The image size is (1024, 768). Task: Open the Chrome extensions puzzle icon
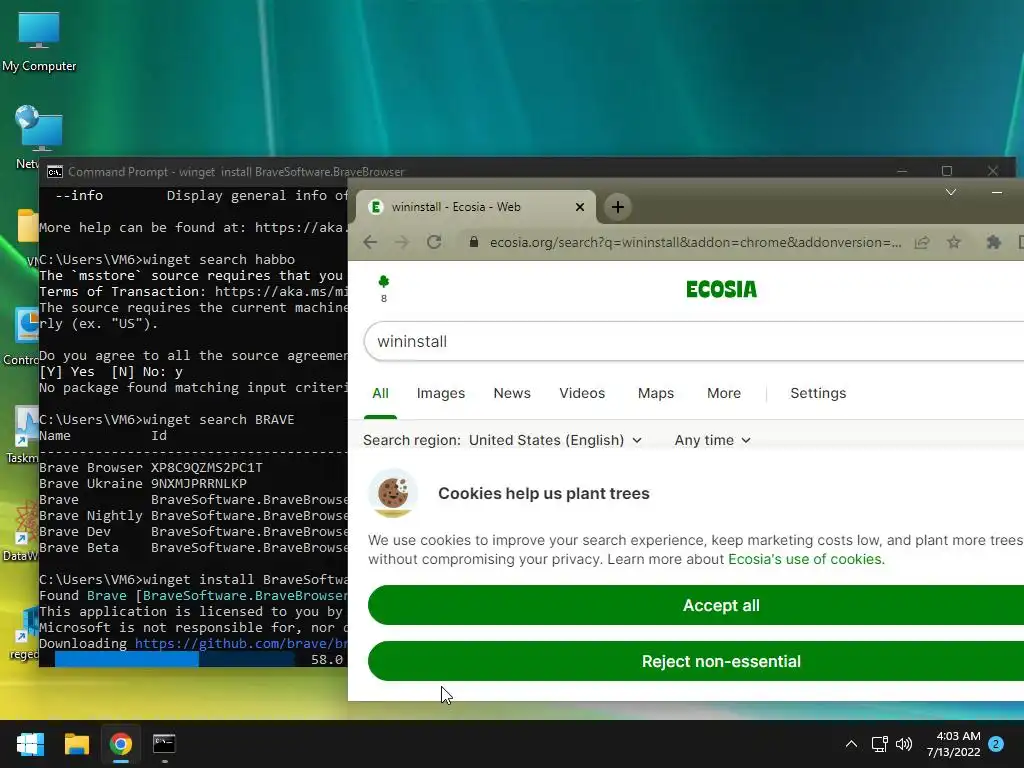(993, 242)
